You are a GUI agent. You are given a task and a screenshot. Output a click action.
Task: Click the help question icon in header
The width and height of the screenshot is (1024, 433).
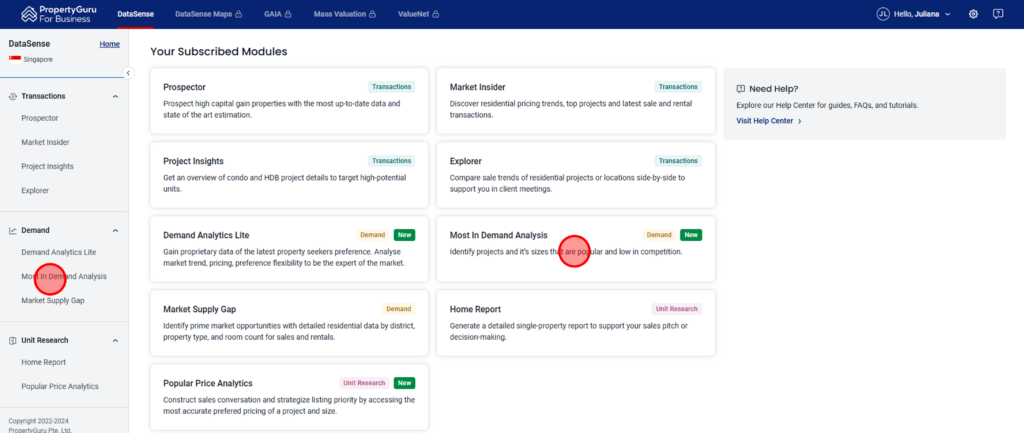998,14
